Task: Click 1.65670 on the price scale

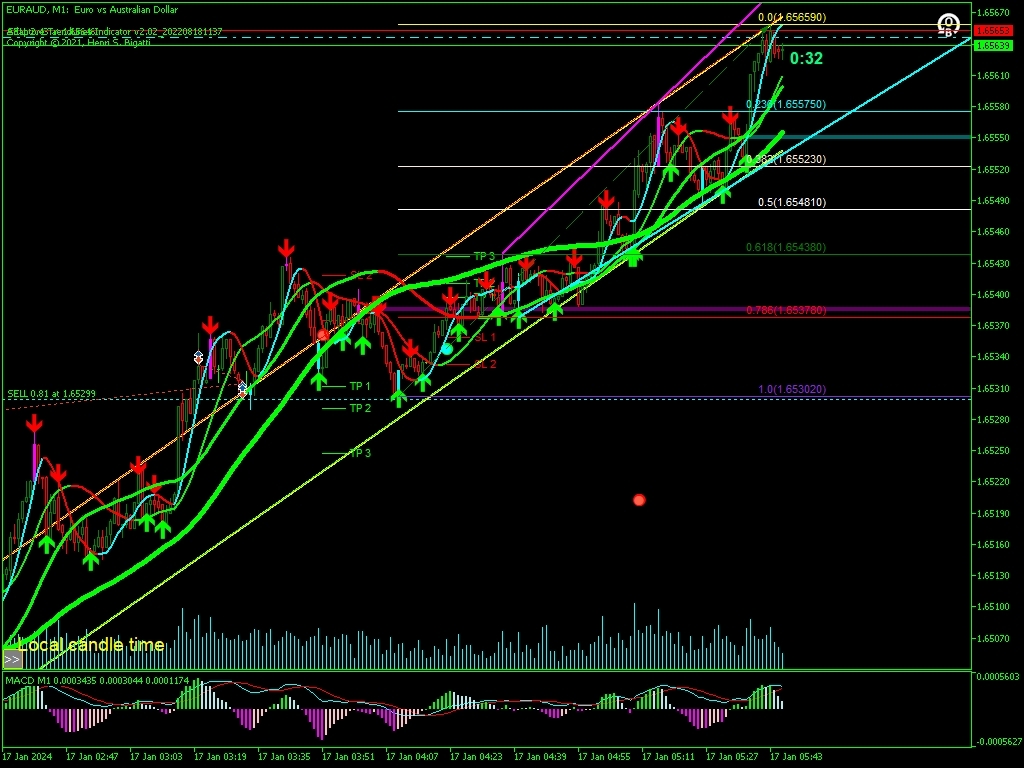Action: (x=993, y=12)
